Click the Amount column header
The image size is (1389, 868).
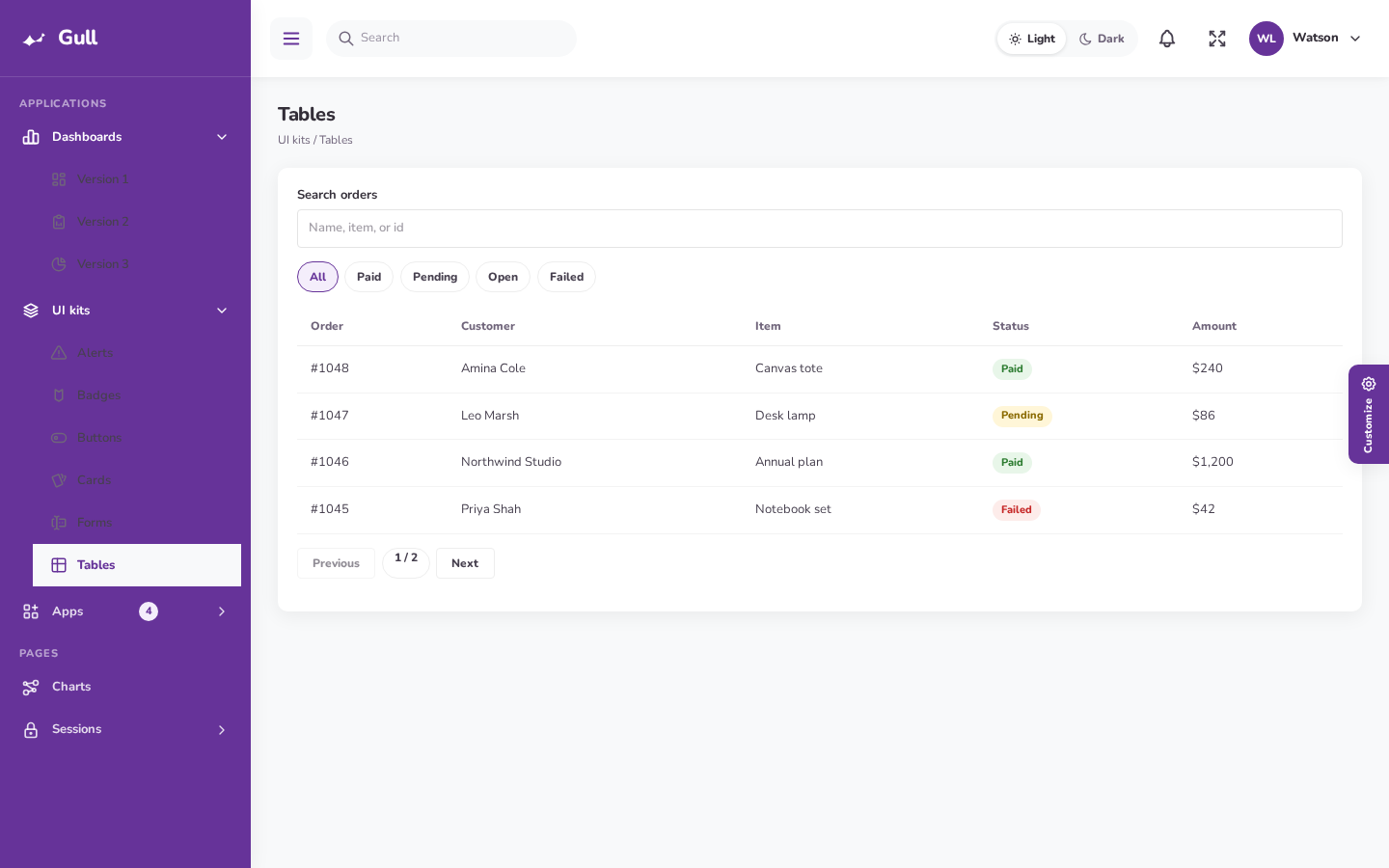click(1214, 326)
